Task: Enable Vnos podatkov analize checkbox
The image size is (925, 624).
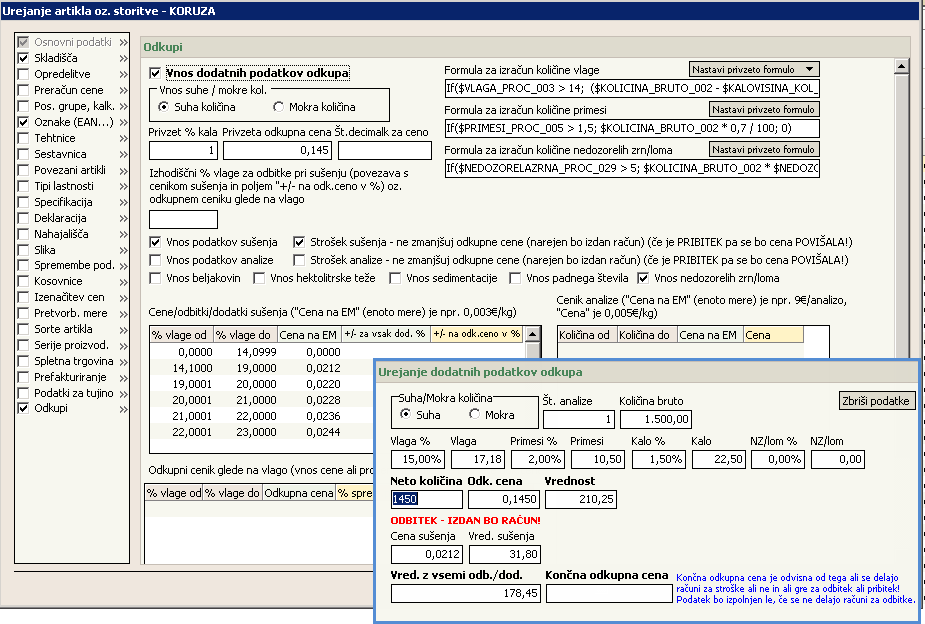Action: click(155, 260)
